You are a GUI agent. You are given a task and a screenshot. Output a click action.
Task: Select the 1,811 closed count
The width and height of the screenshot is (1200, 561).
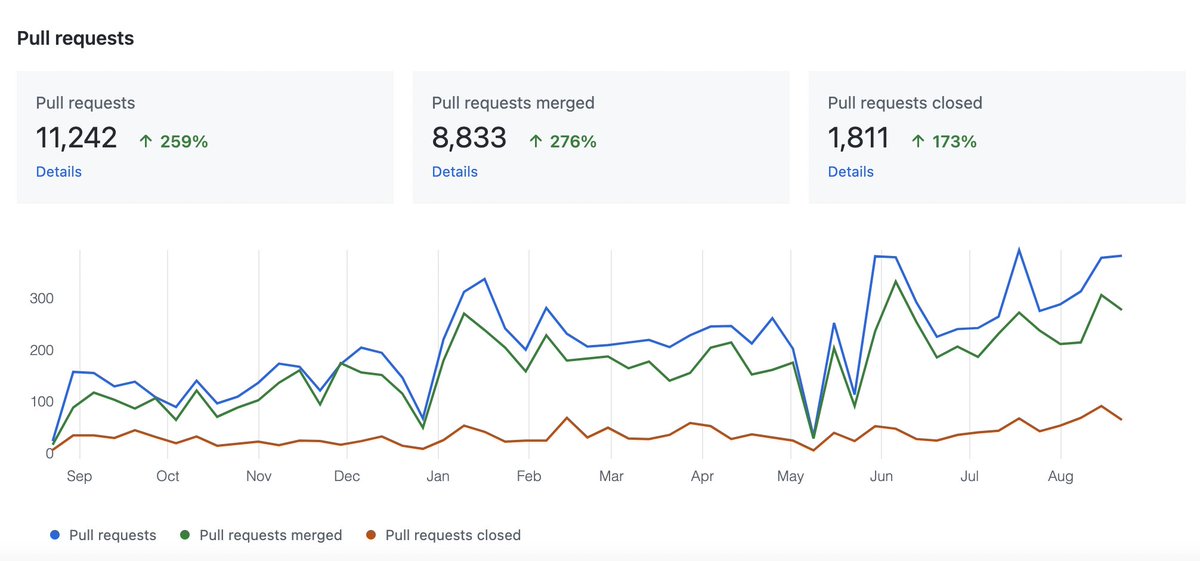859,138
